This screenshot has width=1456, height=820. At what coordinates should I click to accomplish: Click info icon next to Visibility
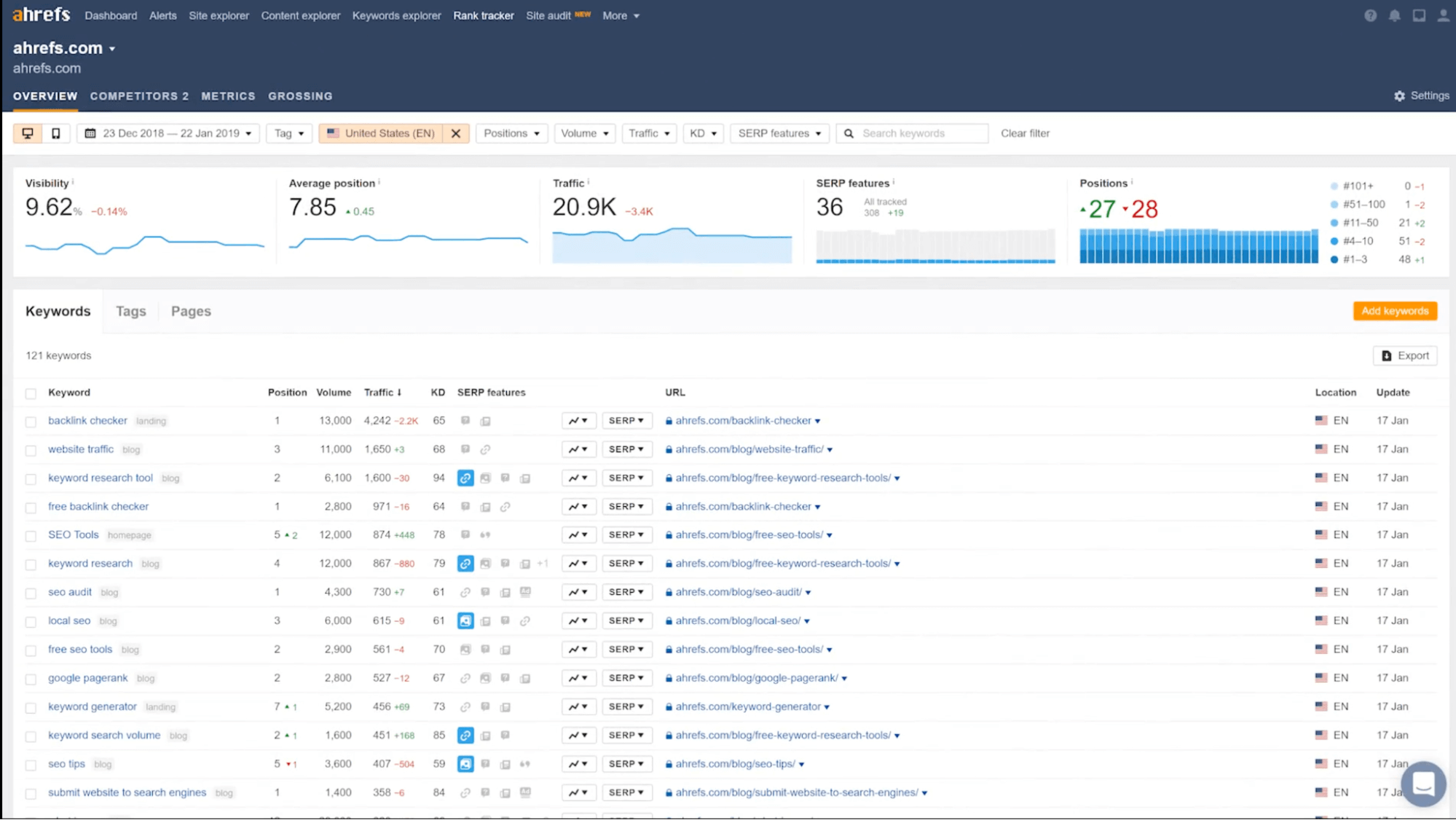(x=73, y=182)
